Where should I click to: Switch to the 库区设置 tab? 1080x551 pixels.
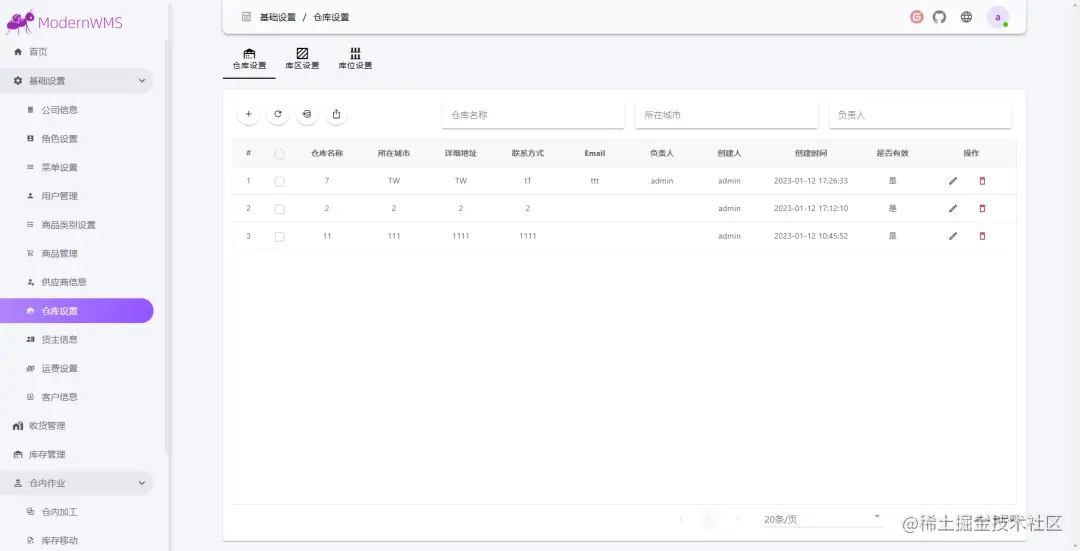pos(302,59)
